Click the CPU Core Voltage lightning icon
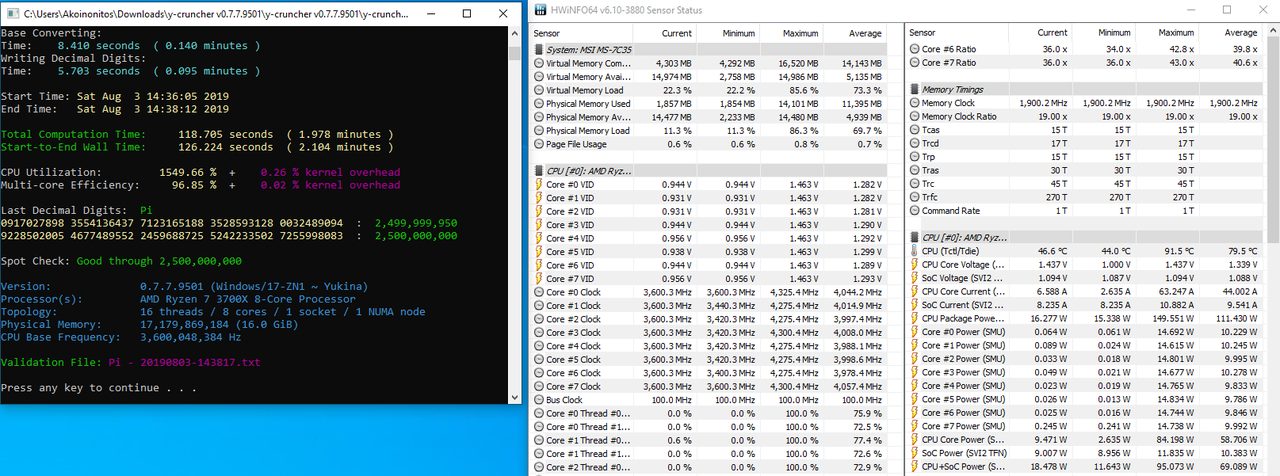1280x476 pixels. coord(914,265)
